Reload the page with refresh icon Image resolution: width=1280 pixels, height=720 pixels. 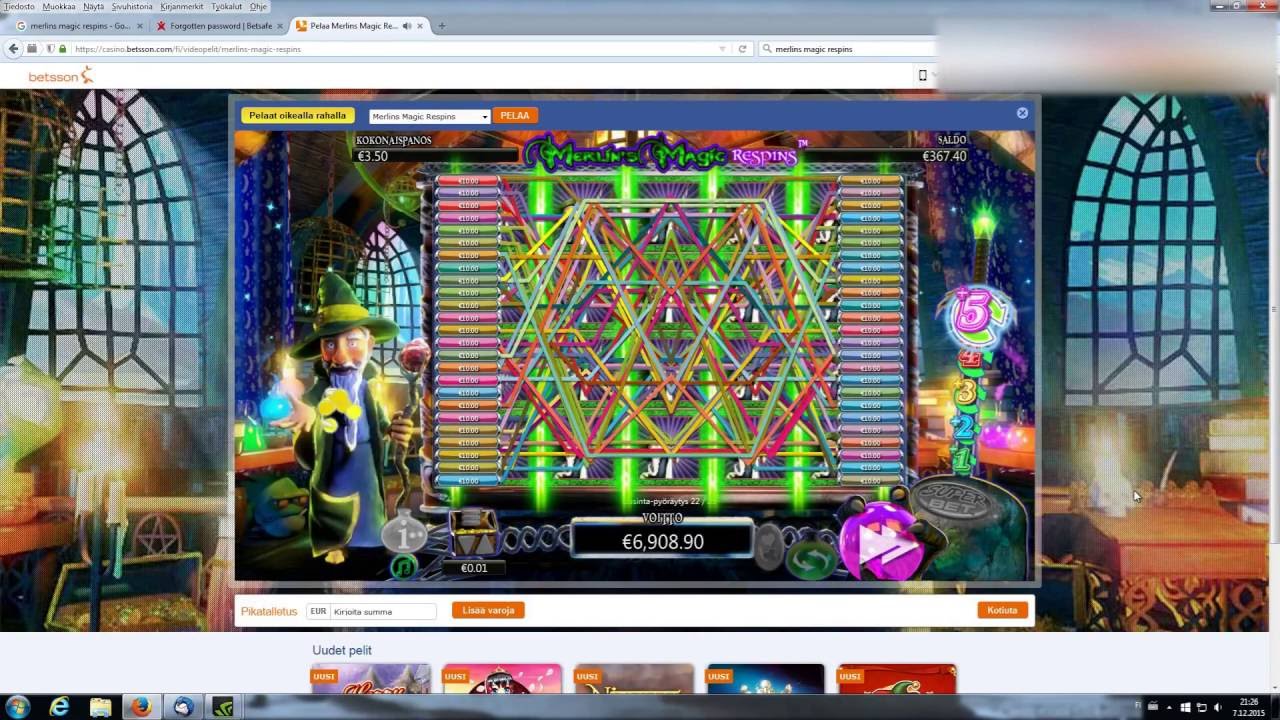[742, 48]
